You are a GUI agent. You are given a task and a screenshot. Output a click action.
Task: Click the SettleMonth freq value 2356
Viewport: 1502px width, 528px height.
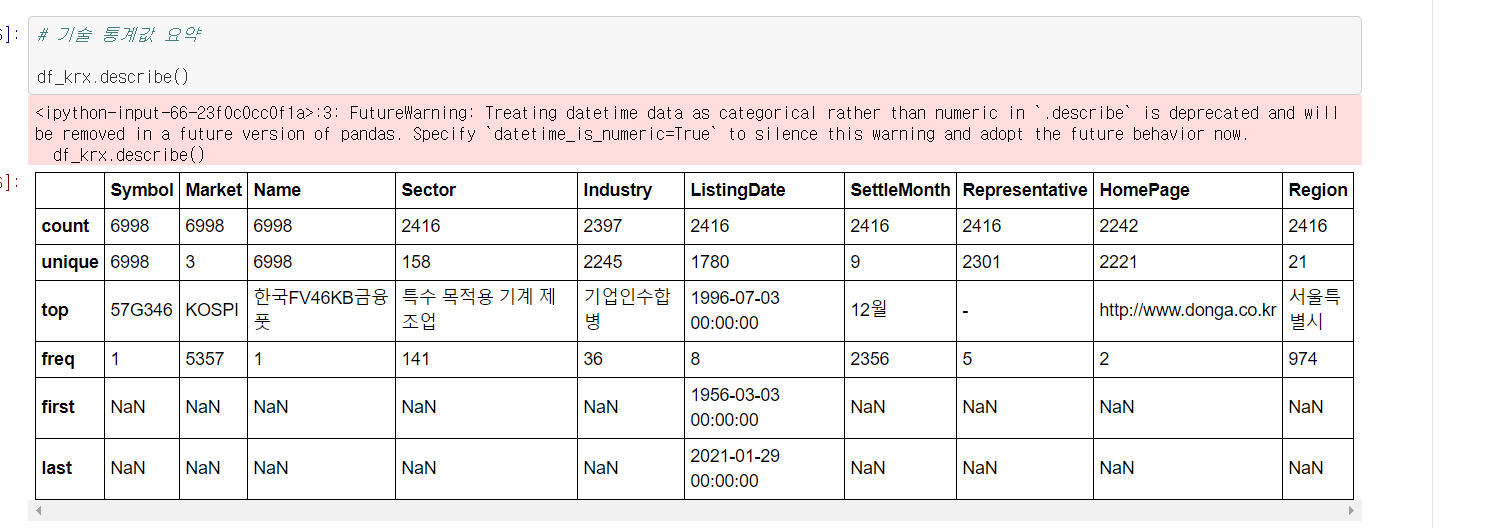click(x=900, y=359)
